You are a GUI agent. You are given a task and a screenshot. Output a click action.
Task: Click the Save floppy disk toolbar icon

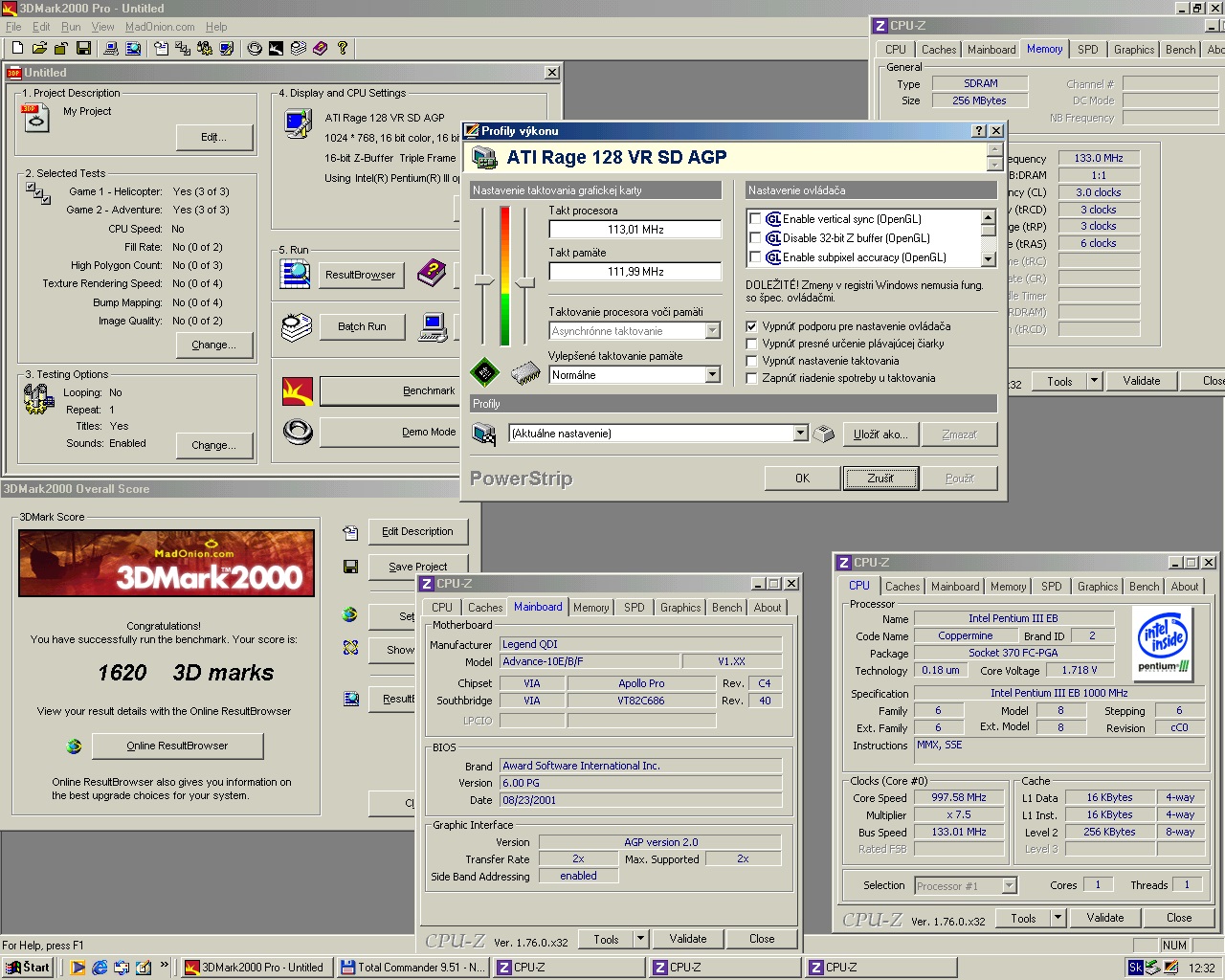tap(83, 48)
